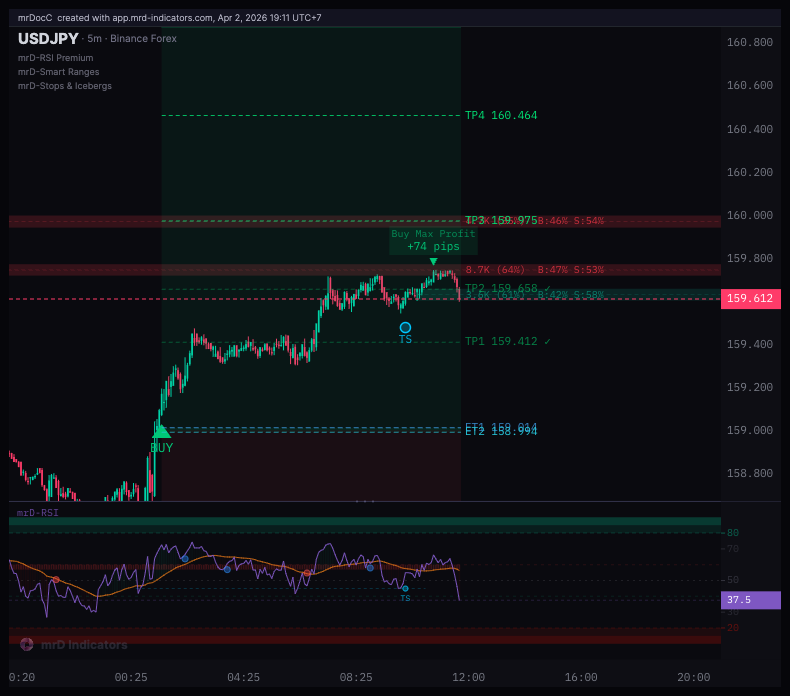Click the ET2 158.994 entry label

[x=501, y=432]
